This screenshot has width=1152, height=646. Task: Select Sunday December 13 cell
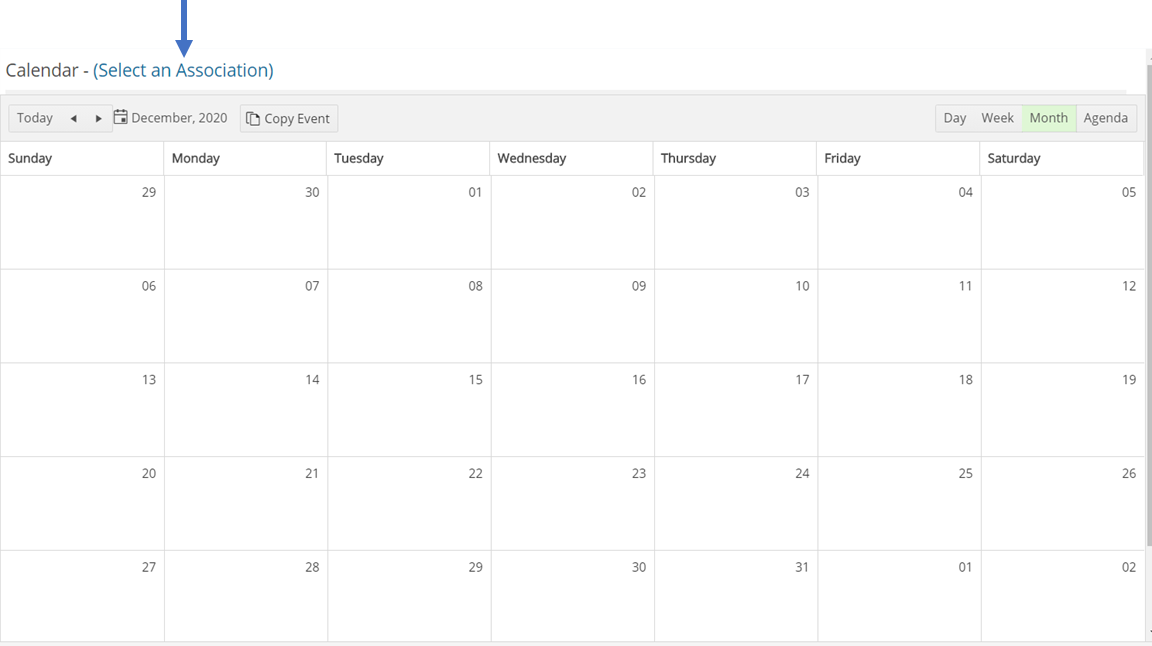(x=82, y=409)
